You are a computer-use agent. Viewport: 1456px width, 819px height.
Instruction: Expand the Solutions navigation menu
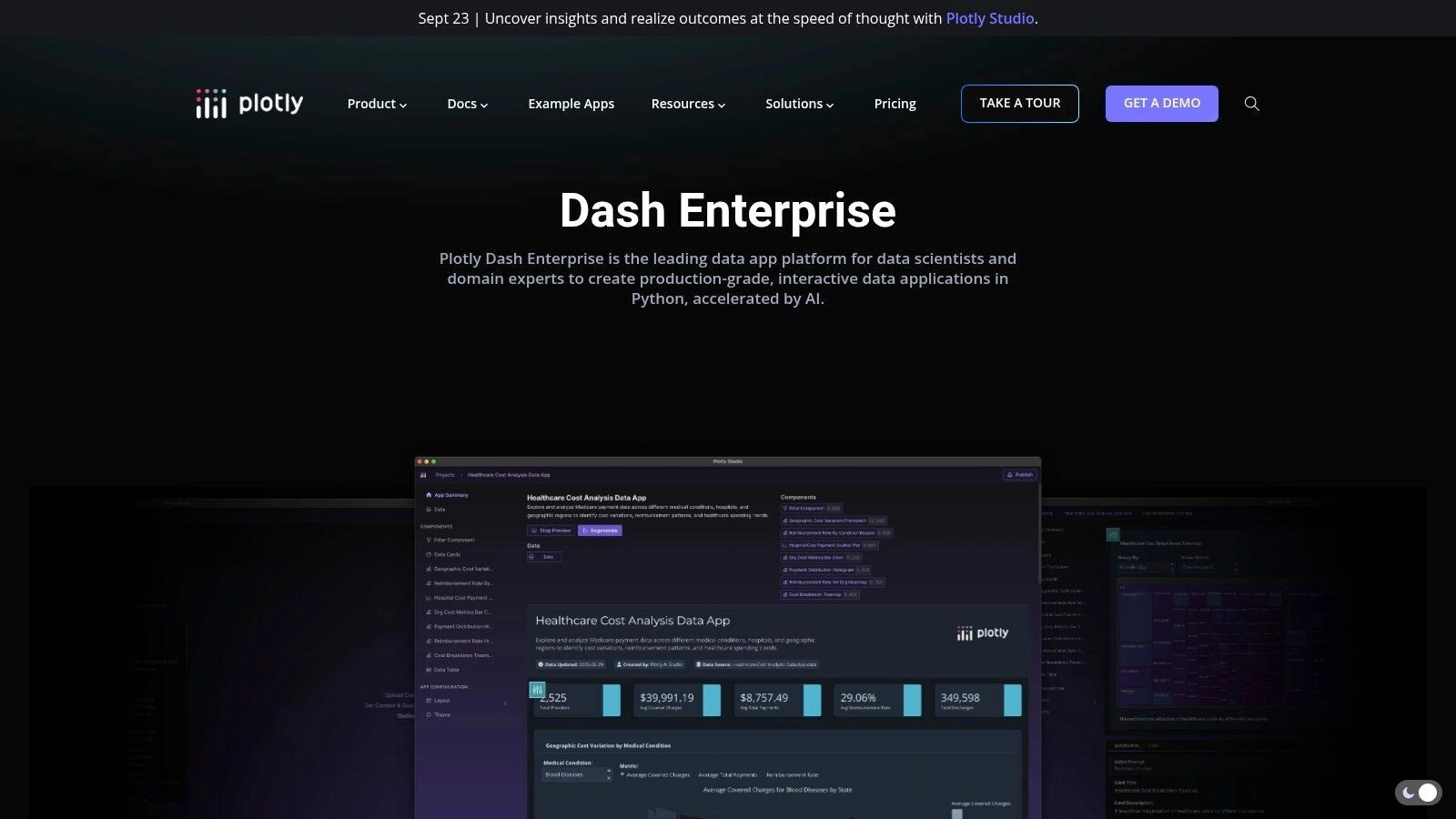click(799, 104)
